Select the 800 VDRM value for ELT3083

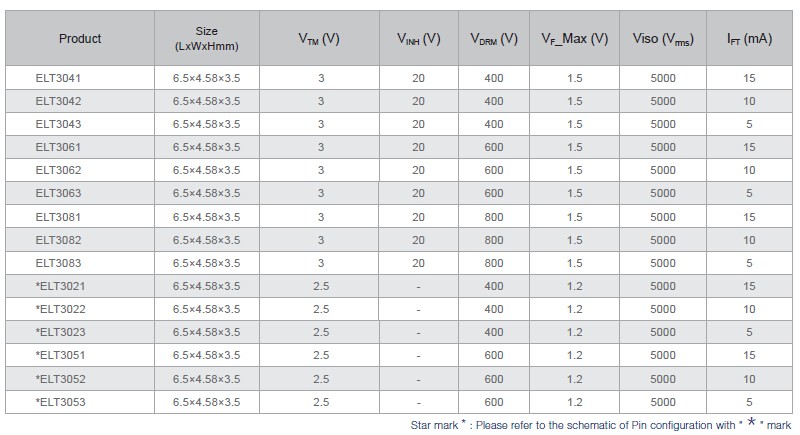[x=494, y=263]
